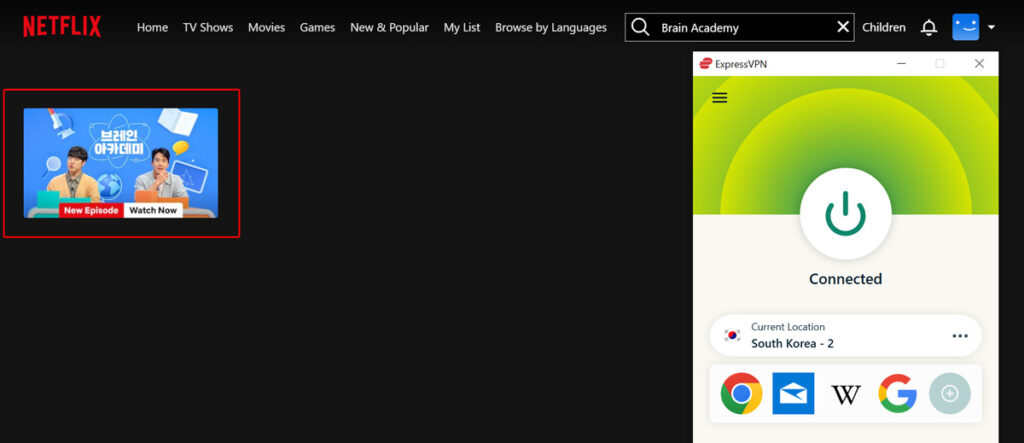Open the Games section

(x=317, y=27)
